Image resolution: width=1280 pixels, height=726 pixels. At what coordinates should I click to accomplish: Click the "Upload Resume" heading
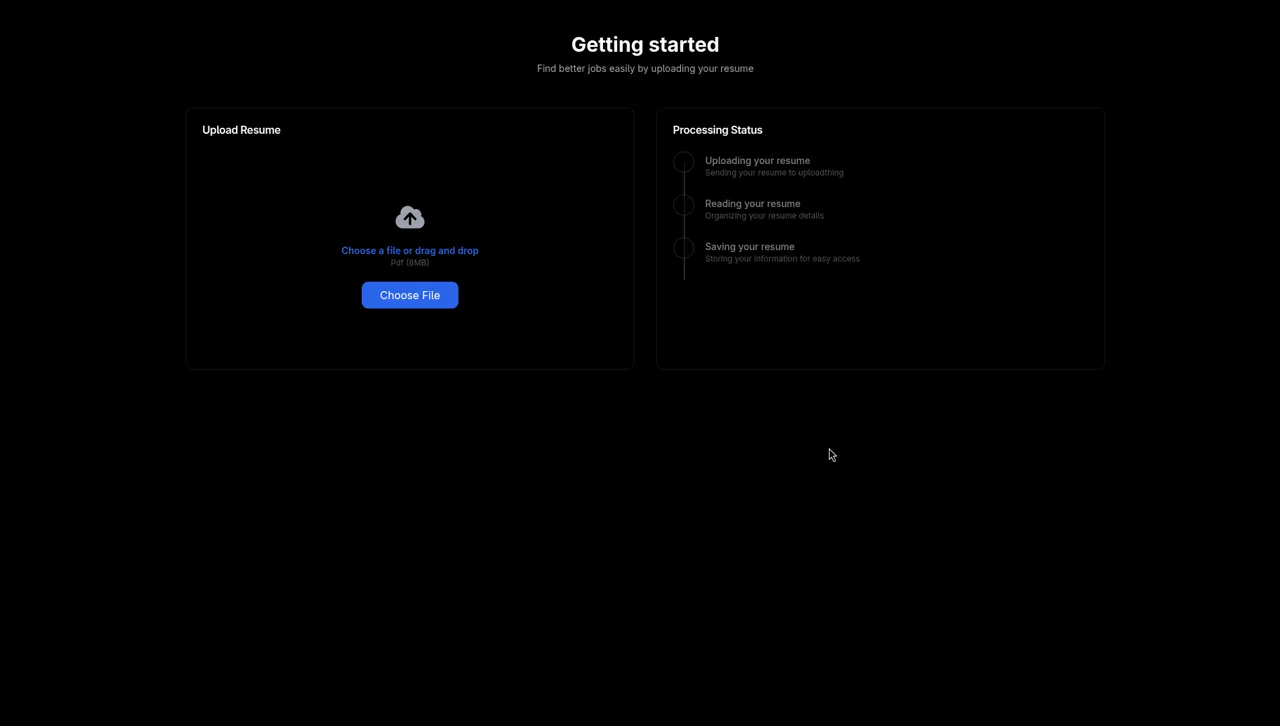pos(241,130)
